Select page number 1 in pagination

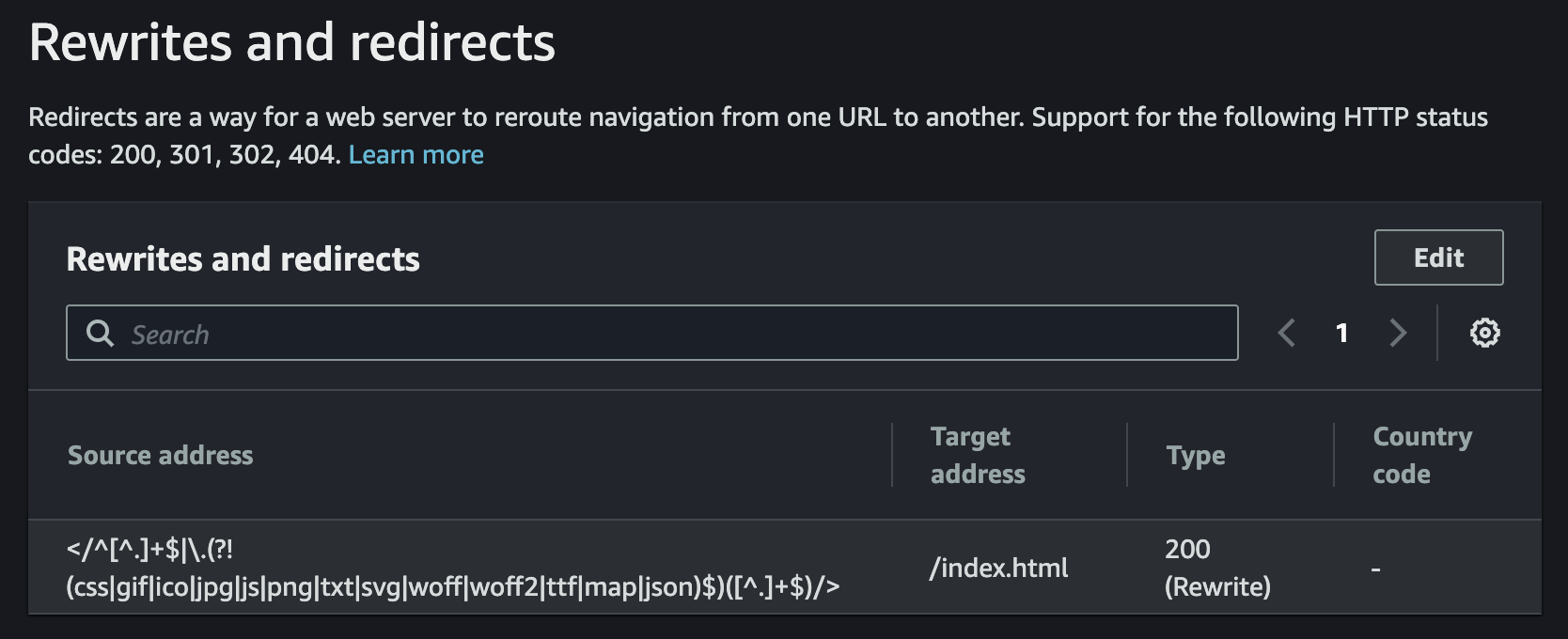coord(1341,333)
